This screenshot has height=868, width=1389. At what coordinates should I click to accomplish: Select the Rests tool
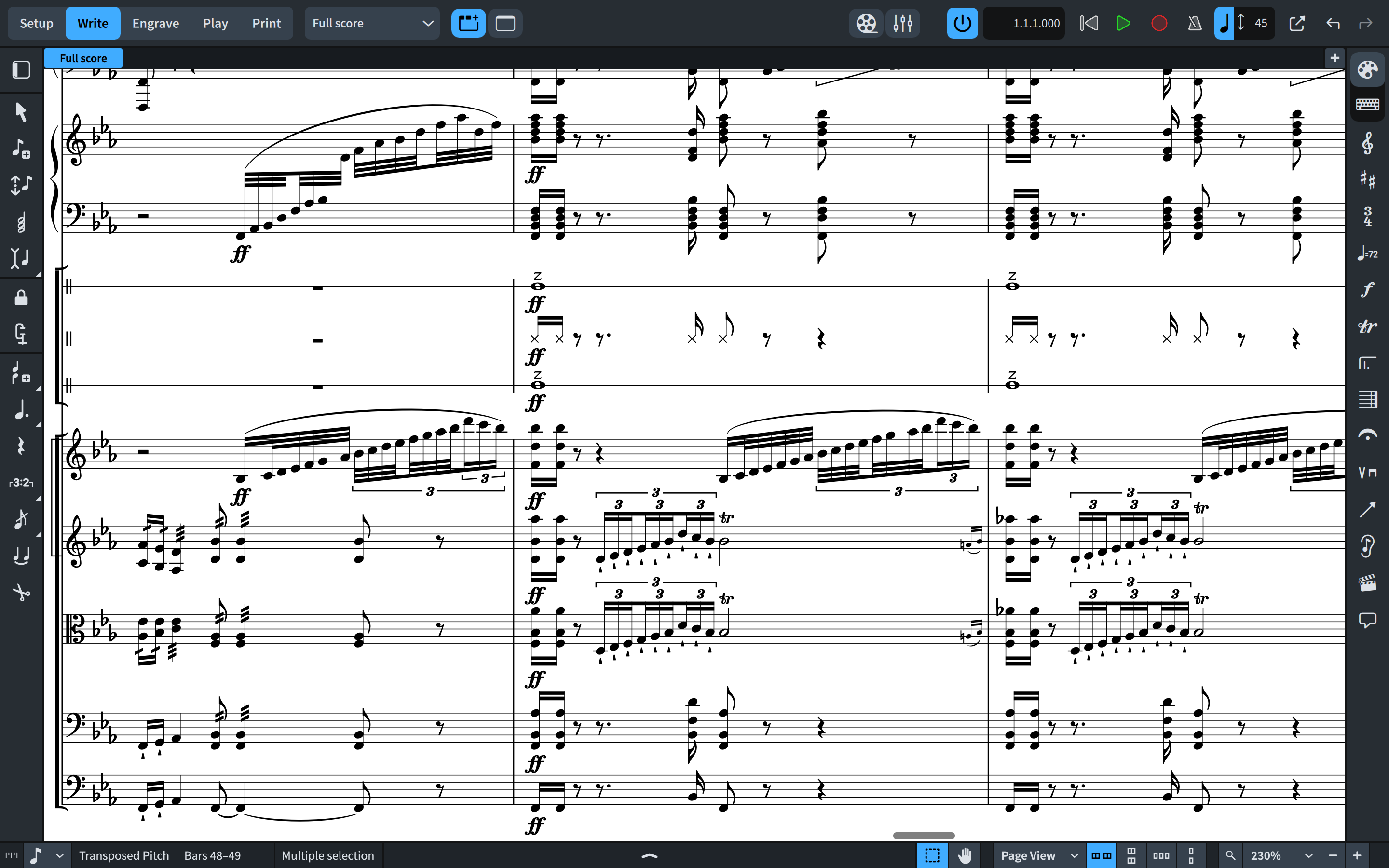pyautogui.click(x=21, y=446)
